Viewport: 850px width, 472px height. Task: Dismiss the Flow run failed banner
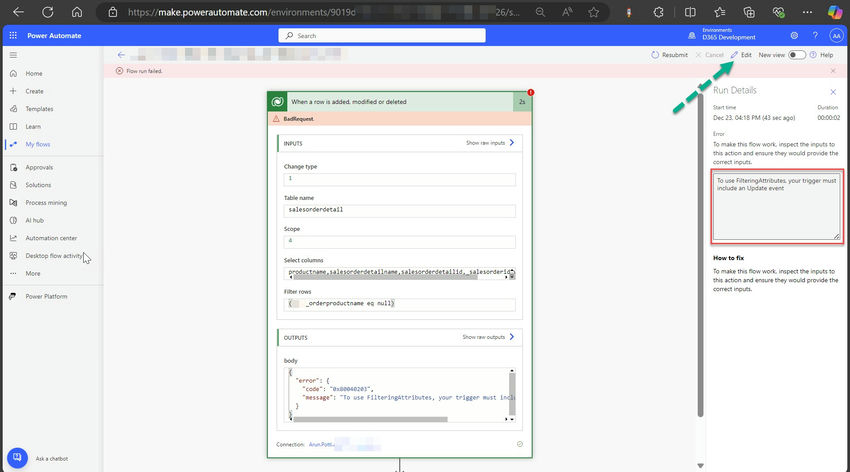tap(833, 71)
